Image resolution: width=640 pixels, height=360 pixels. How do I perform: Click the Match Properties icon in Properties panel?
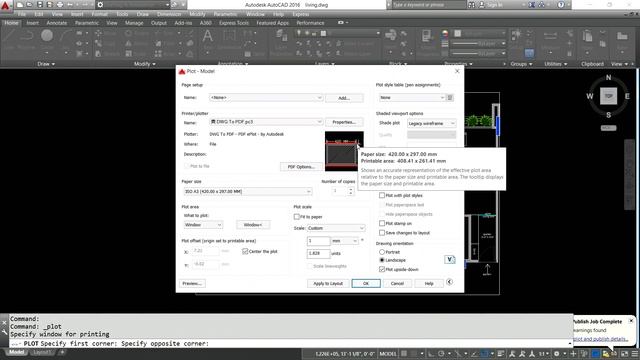[x=427, y=36]
